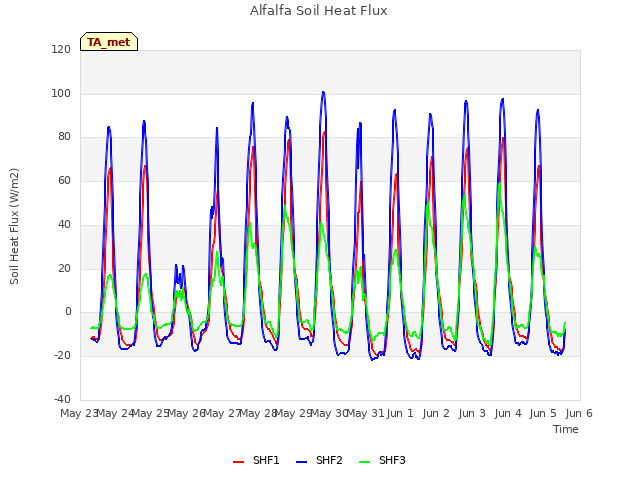This screenshot has width=640, height=480.
Task: Click the red SHF1 legend line marker
Action: pyautogui.click(x=238, y=462)
